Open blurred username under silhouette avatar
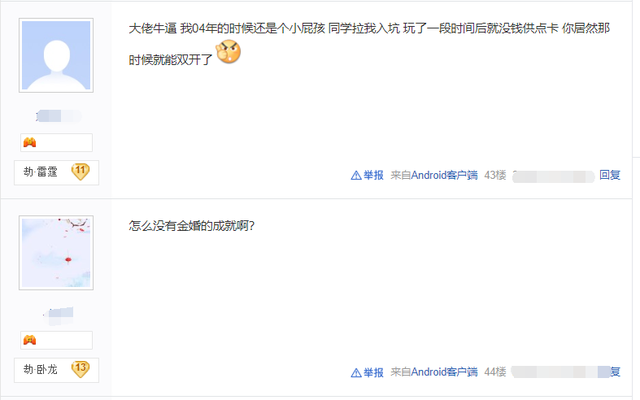640x400 pixels. click(x=58, y=116)
